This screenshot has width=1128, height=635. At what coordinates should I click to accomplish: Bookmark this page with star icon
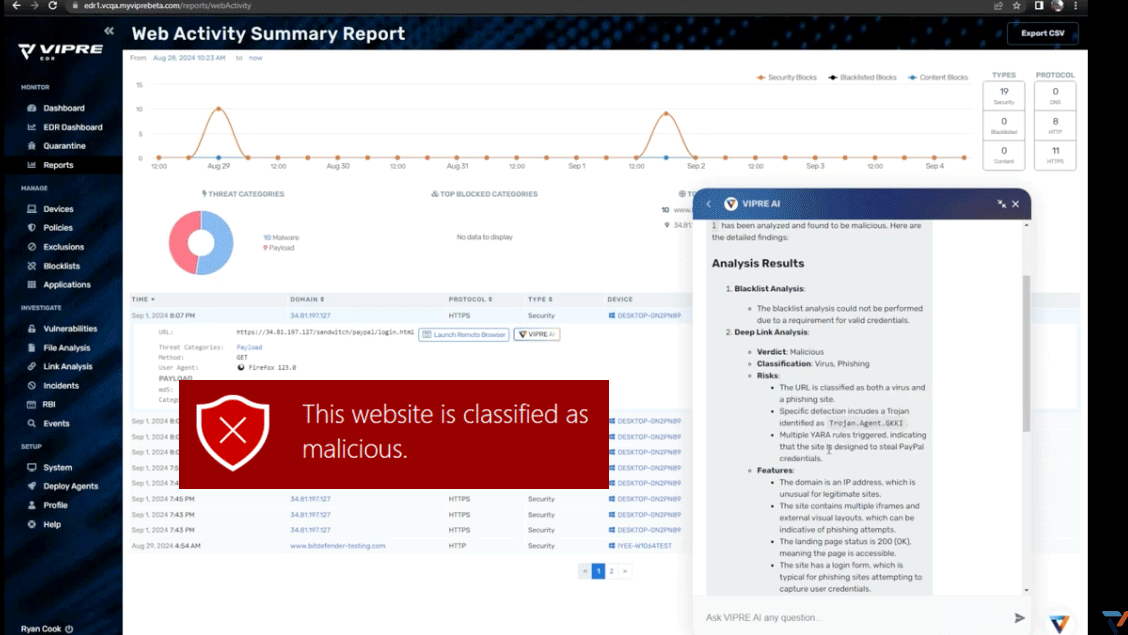pos(1016,5)
